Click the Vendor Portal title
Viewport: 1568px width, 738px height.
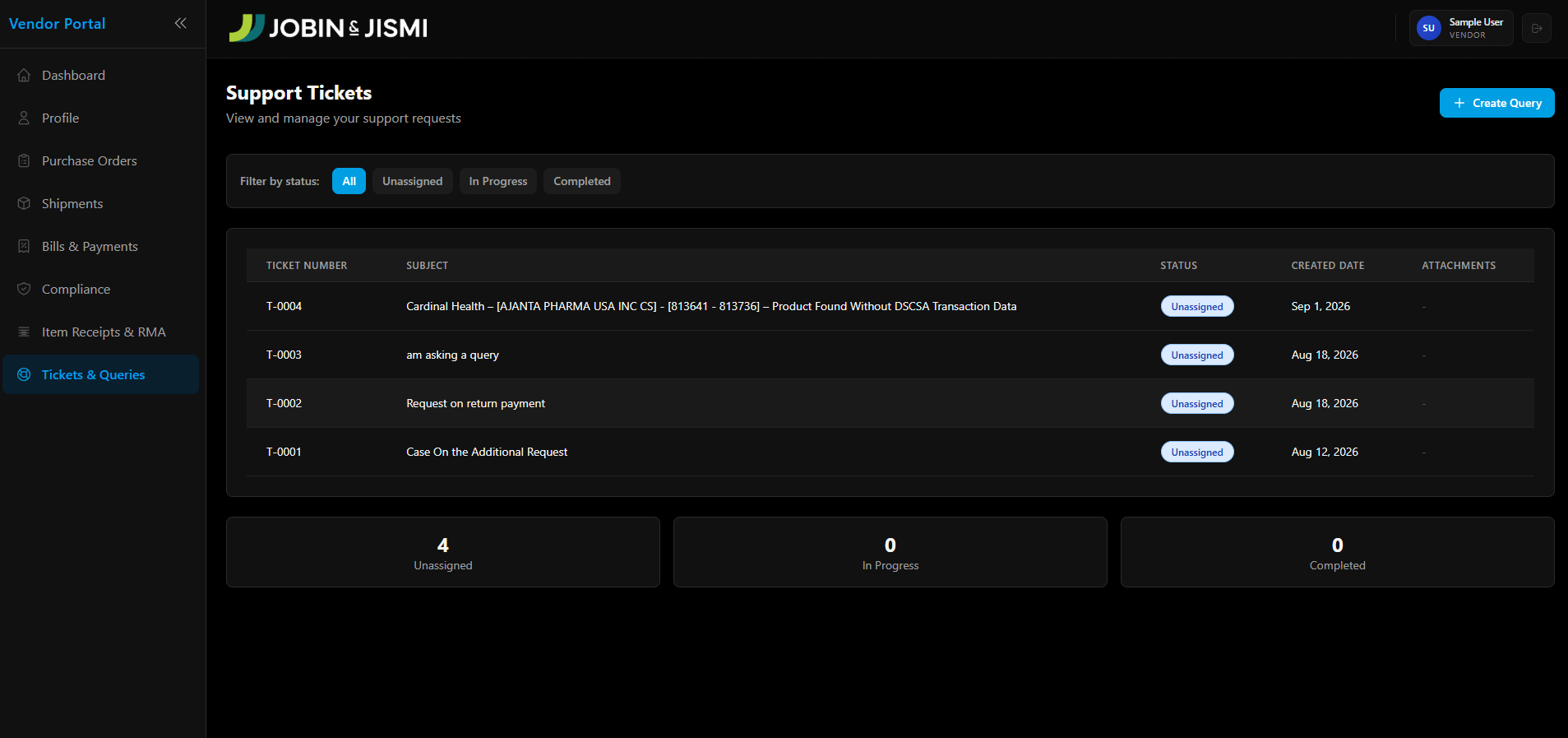click(57, 24)
